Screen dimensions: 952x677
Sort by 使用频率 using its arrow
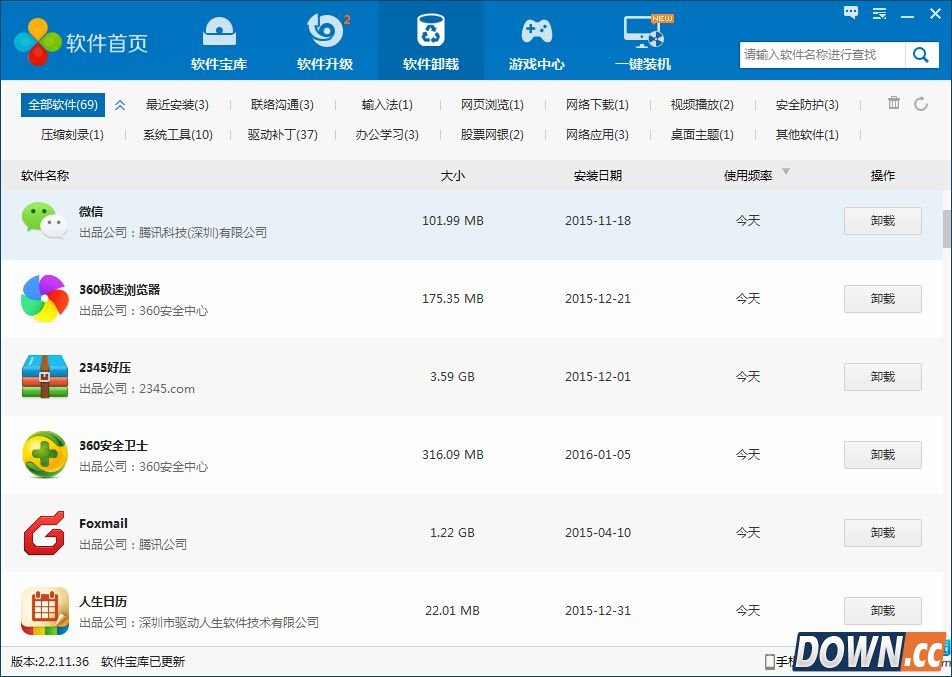pyautogui.click(x=786, y=174)
